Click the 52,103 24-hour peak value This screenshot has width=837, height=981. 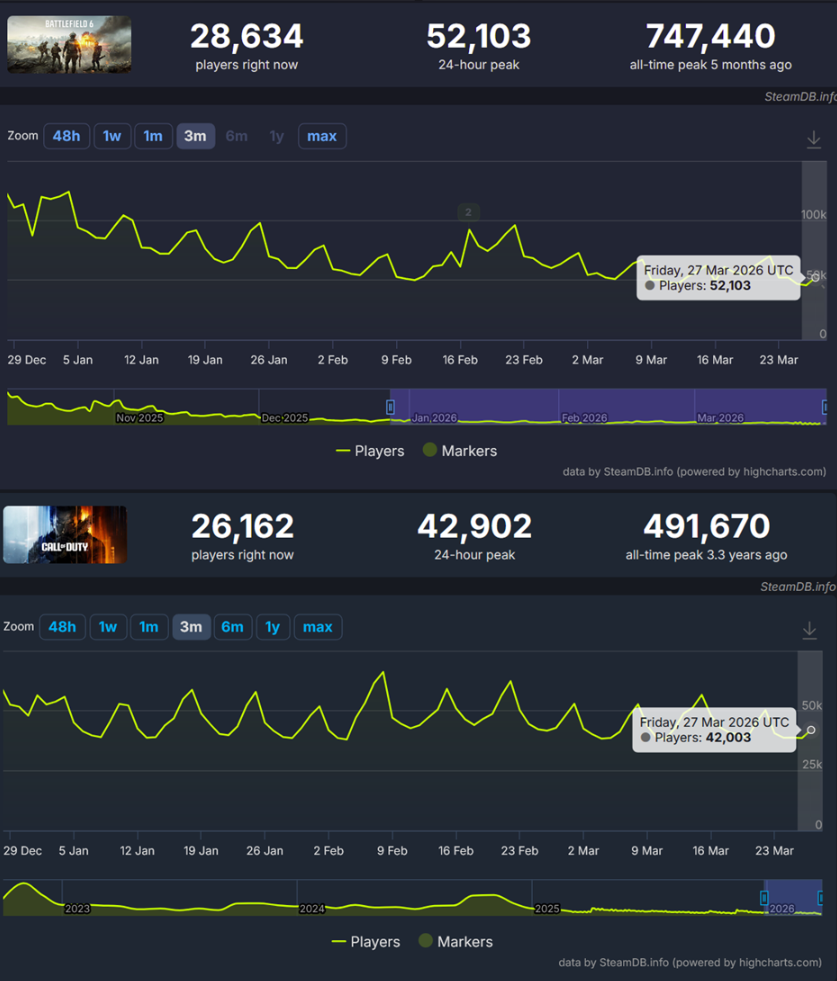click(479, 36)
